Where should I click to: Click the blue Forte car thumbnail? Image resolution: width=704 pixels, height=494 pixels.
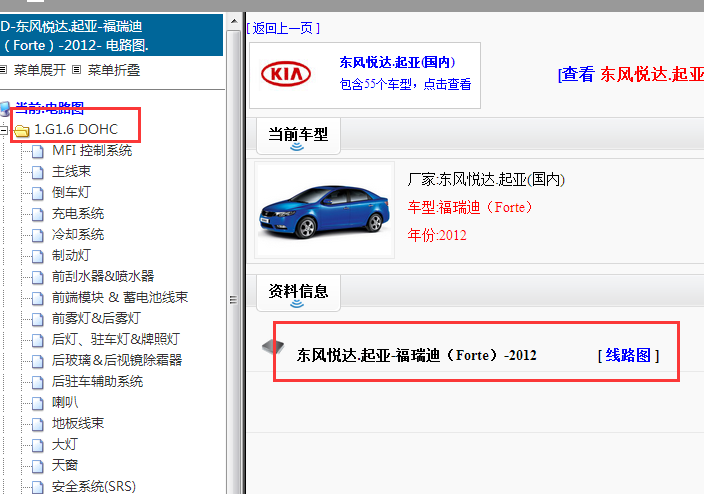[325, 210]
